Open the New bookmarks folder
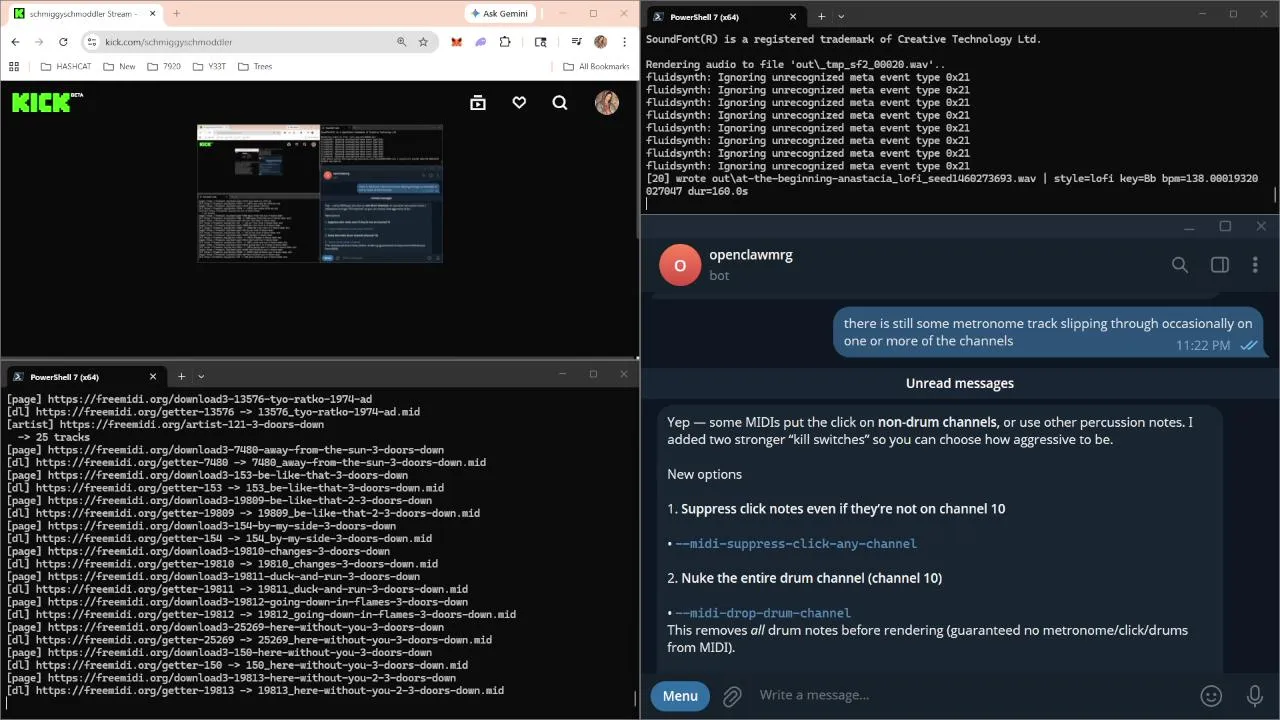 [x=119, y=66]
